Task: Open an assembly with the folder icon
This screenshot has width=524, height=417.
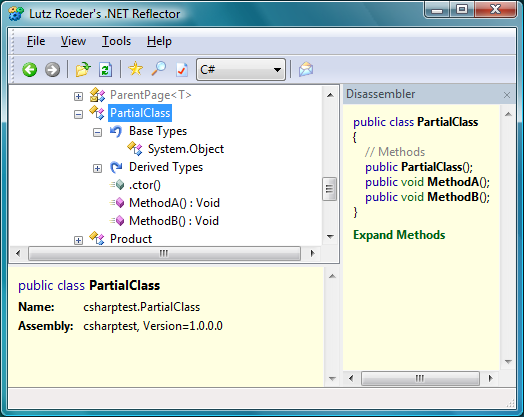Action: (x=83, y=70)
